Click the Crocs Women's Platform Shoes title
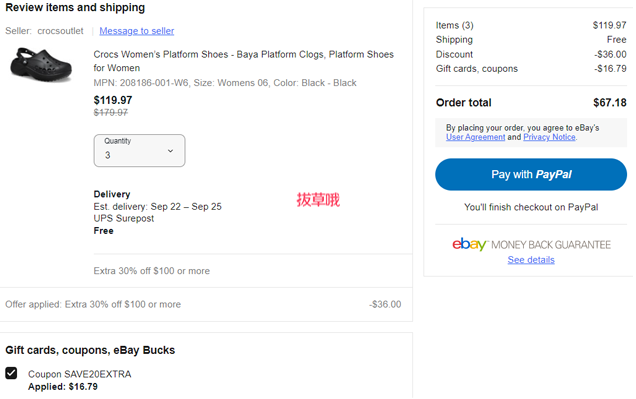636x399 pixels. coord(243,61)
